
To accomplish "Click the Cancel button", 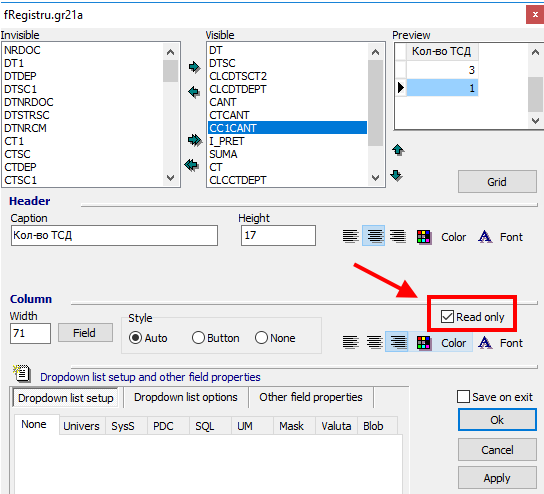I will pos(497,450).
